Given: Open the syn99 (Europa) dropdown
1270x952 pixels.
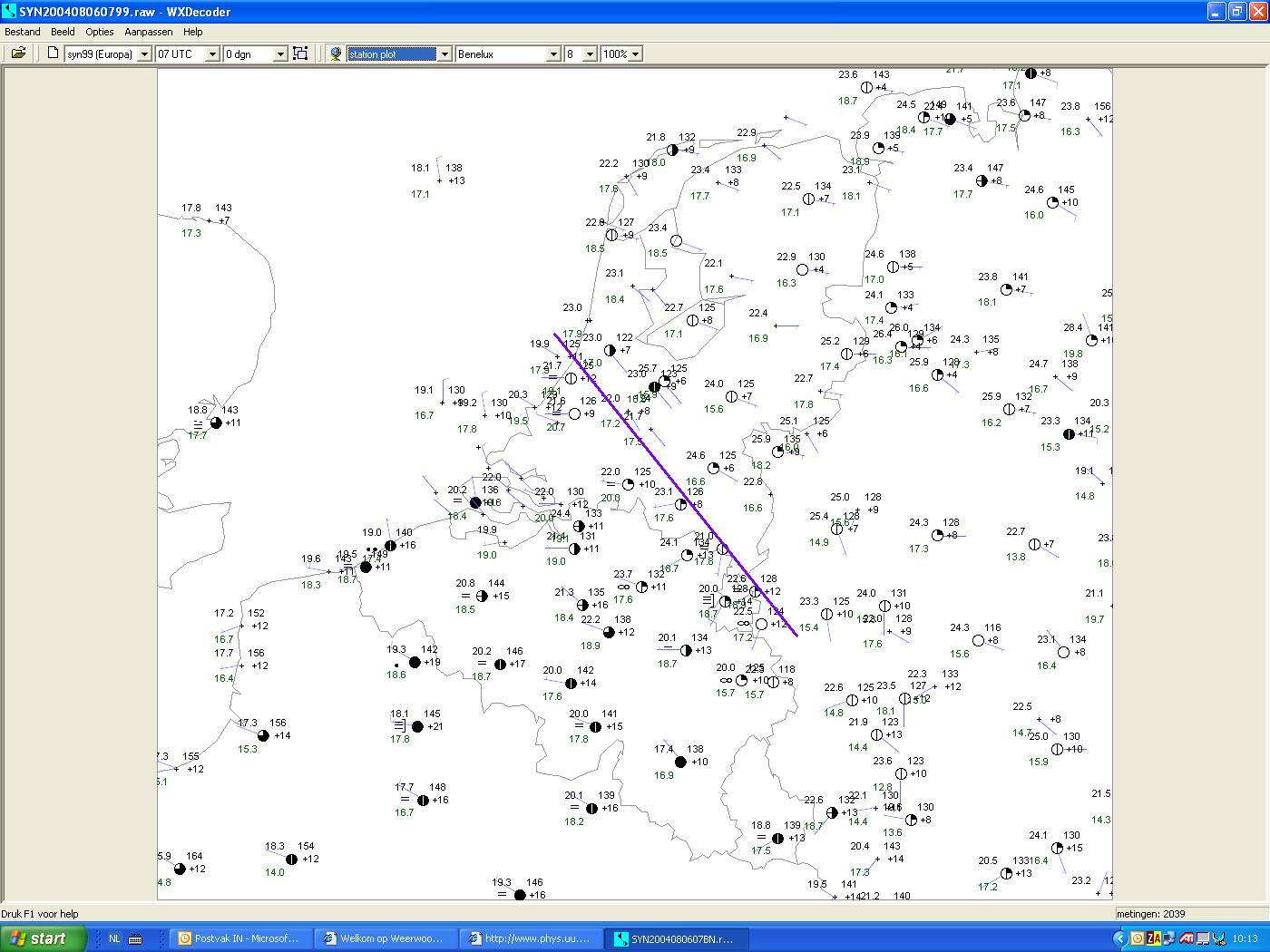Looking at the screenshot, I should [x=143, y=54].
